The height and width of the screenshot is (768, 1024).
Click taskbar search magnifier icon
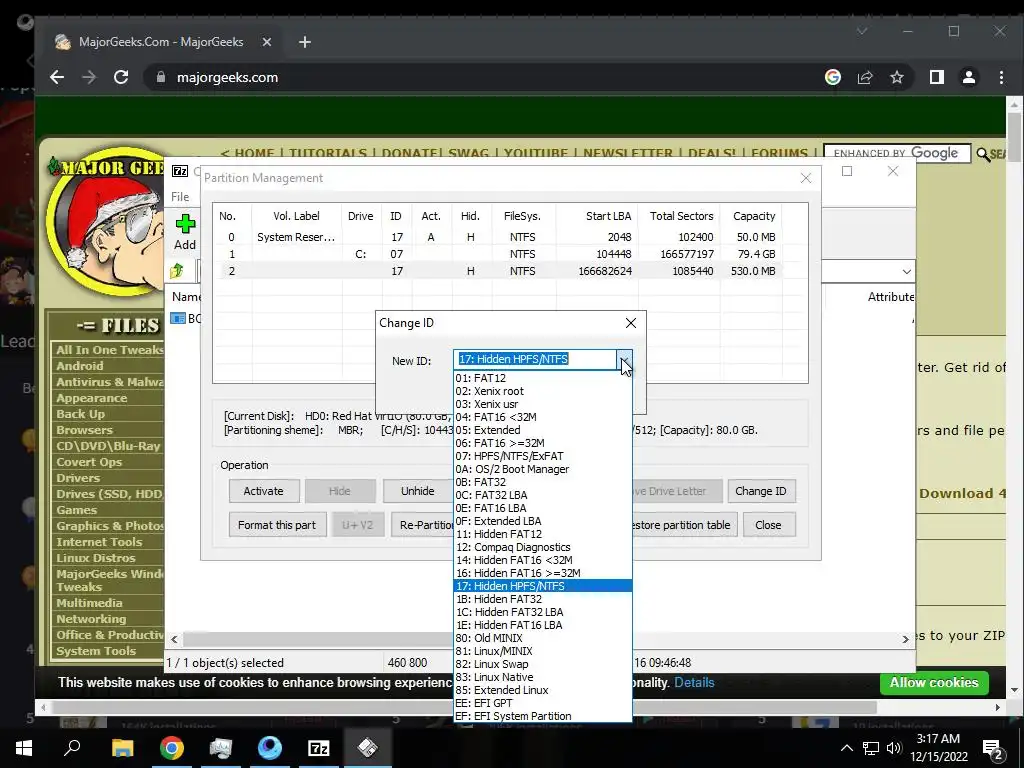tap(72, 748)
